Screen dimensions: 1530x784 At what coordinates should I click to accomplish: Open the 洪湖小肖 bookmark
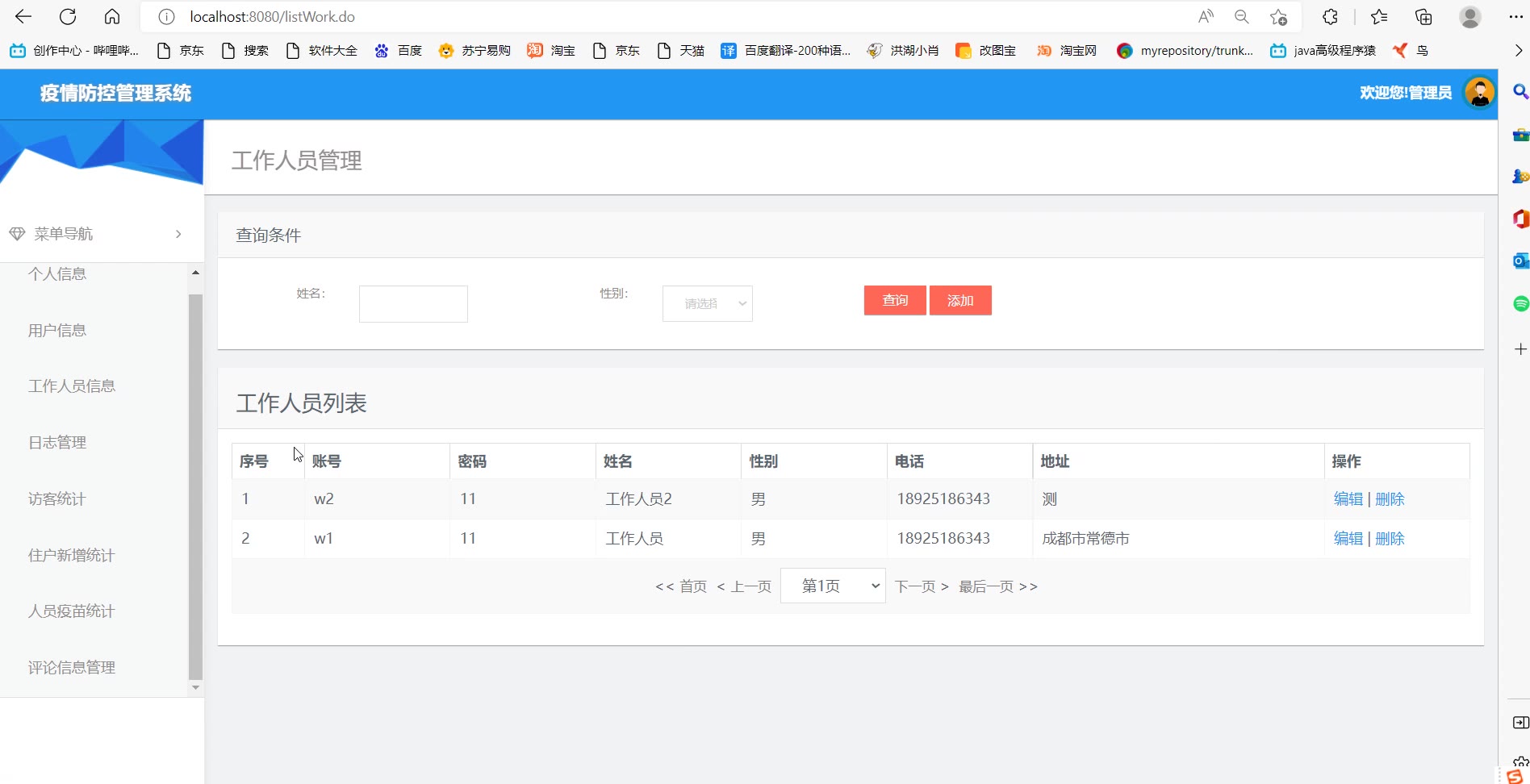[903, 51]
